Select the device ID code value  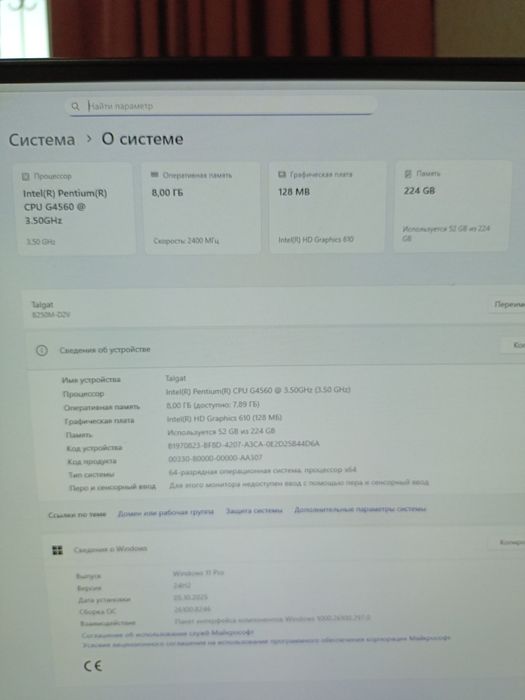click(243, 444)
